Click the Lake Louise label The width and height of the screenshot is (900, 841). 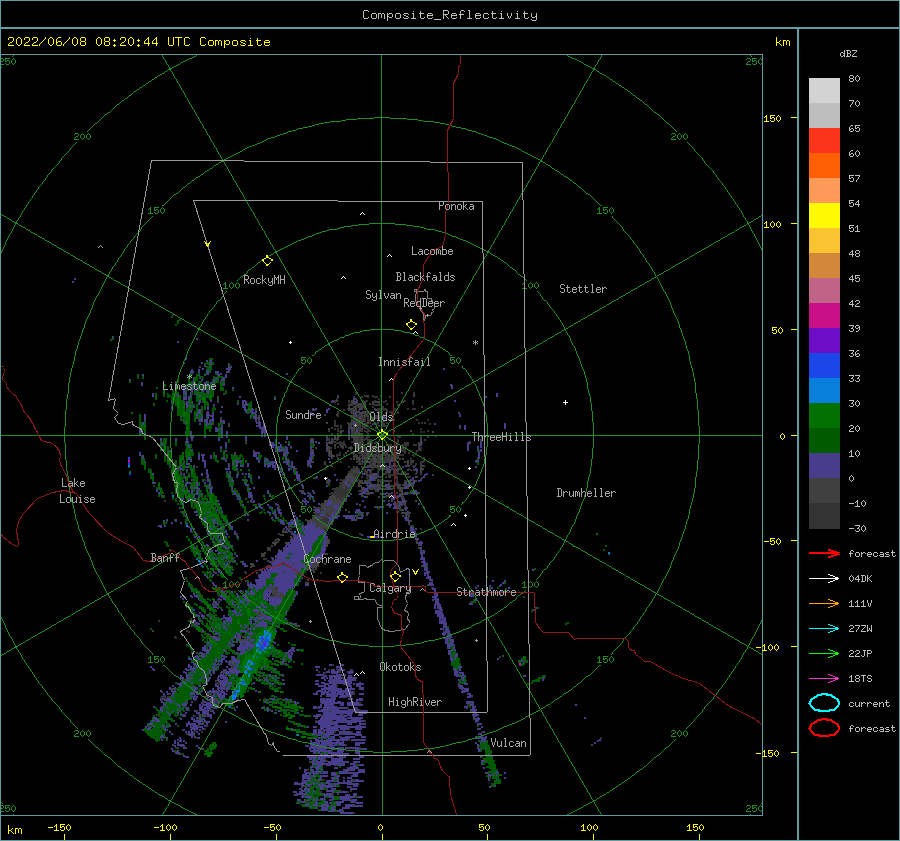77,491
